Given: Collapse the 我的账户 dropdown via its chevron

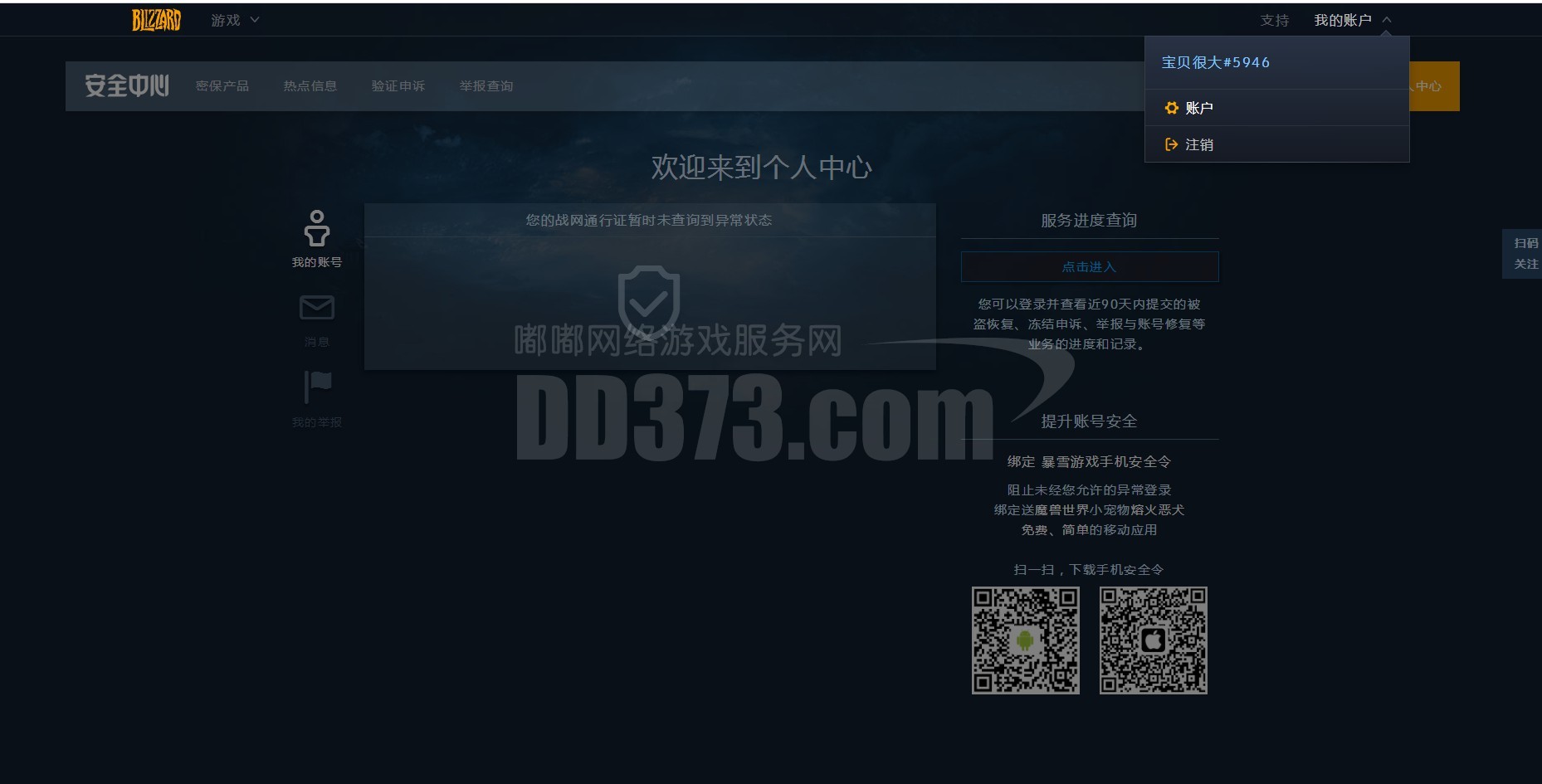Looking at the screenshot, I should [x=1387, y=20].
